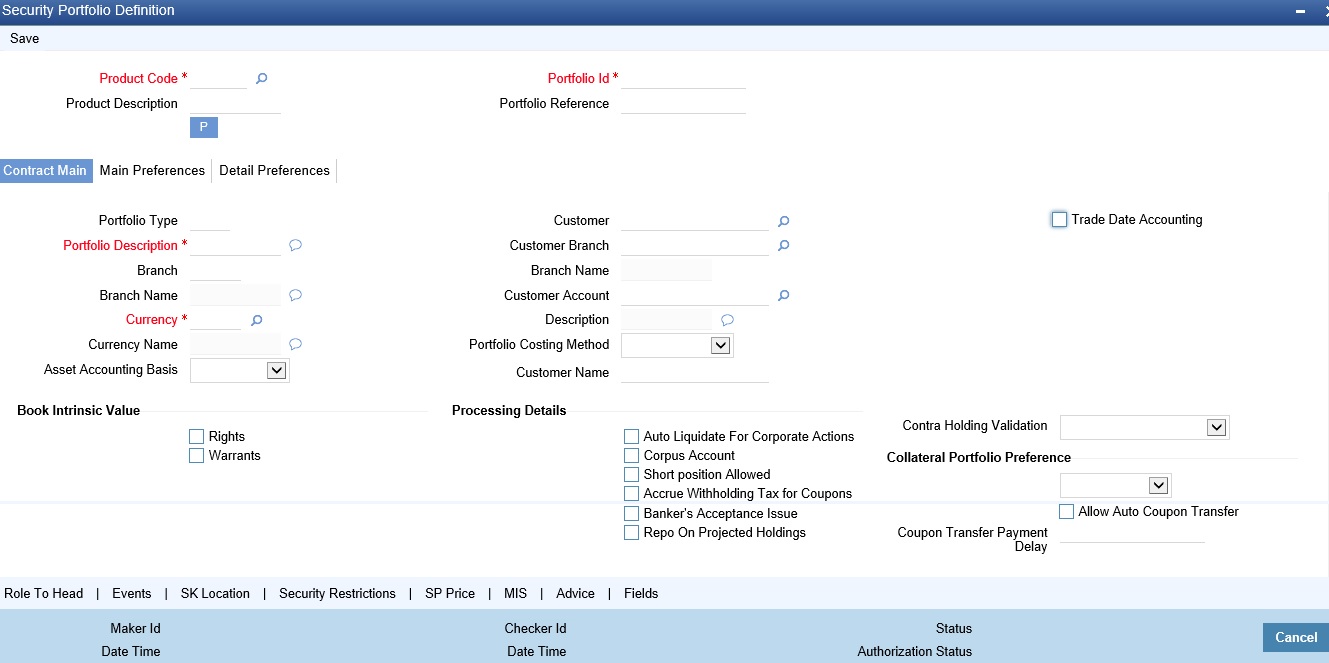Focus the Customer Account input field
The image size is (1329, 663).
click(x=695, y=296)
